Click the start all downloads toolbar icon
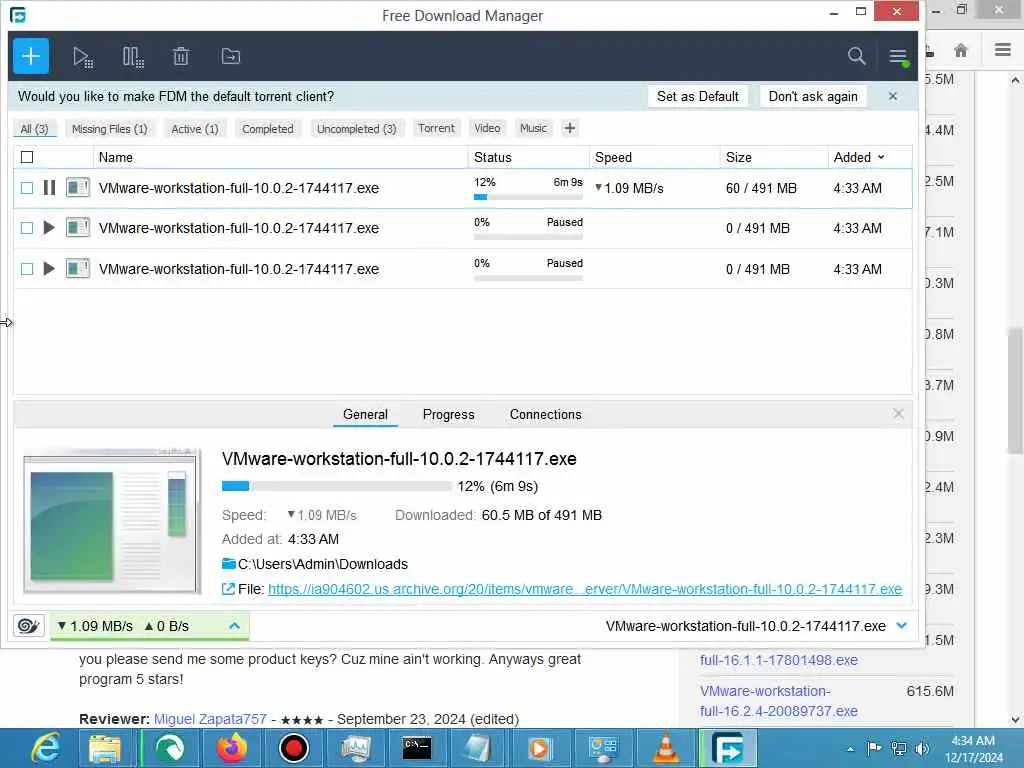1024x768 pixels. tap(82, 57)
